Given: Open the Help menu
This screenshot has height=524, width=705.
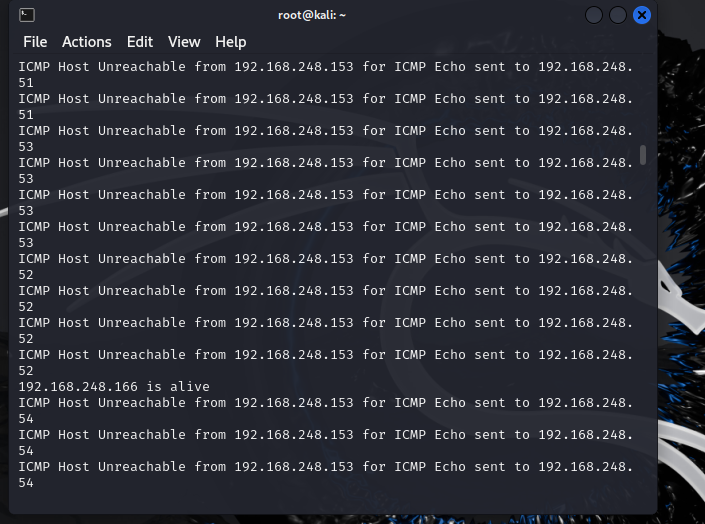Looking at the screenshot, I should 230,42.
